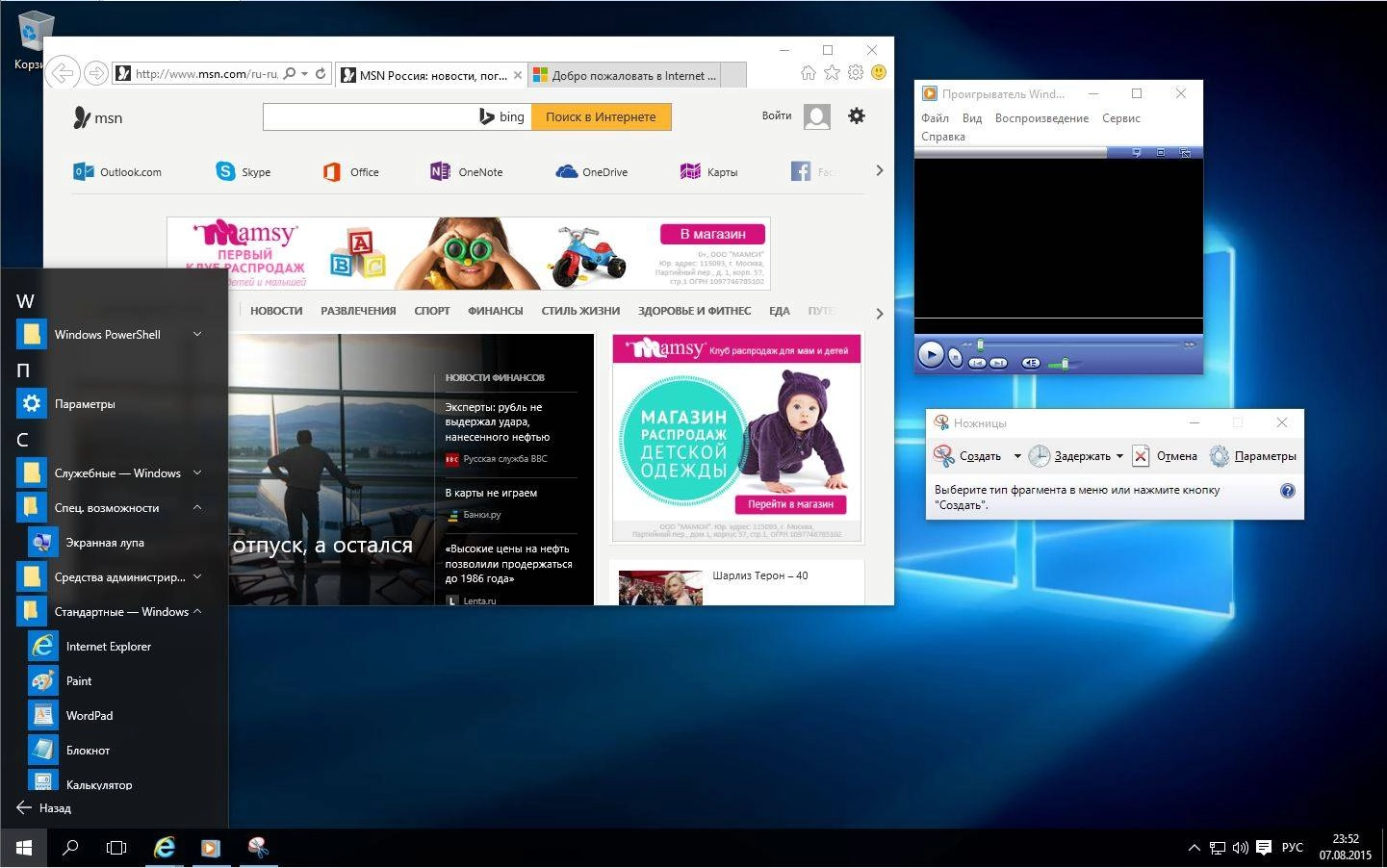Click the Internet Explorer home icon
This screenshot has width=1387, height=868.
809,72
